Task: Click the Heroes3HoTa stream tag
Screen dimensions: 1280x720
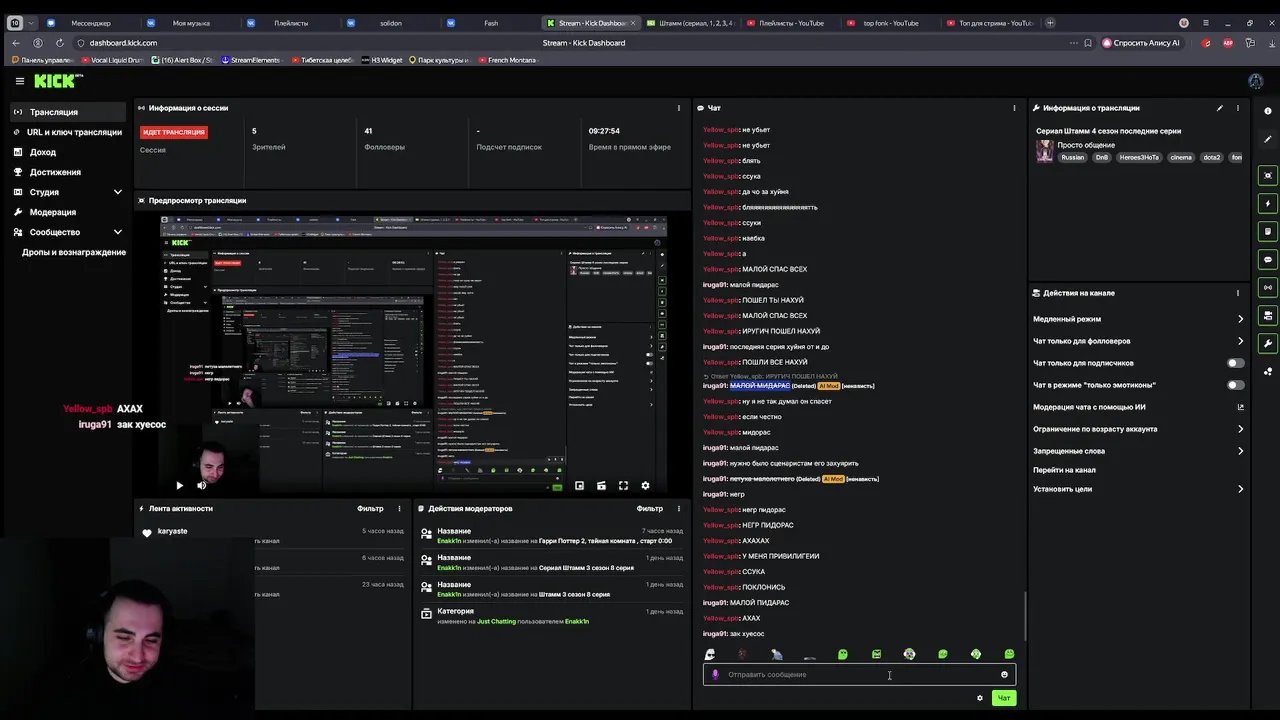Action: 1139,157
